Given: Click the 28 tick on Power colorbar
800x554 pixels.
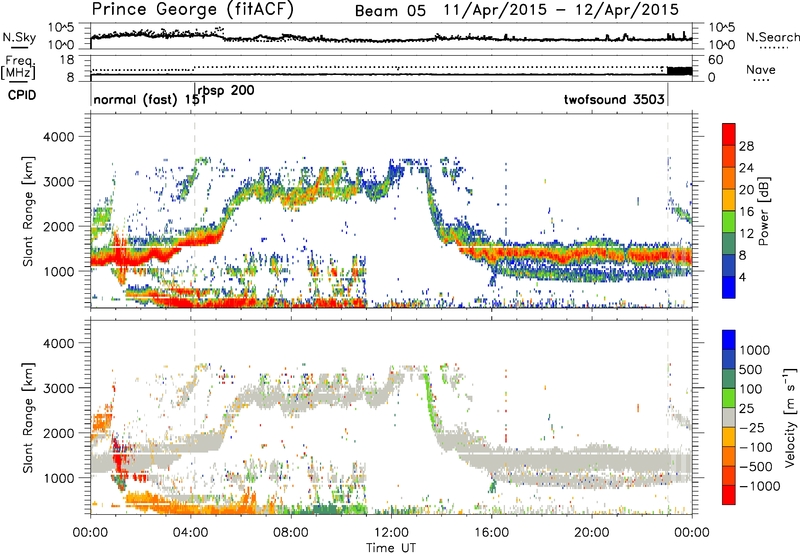Looking at the screenshot, I should pos(746,146).
